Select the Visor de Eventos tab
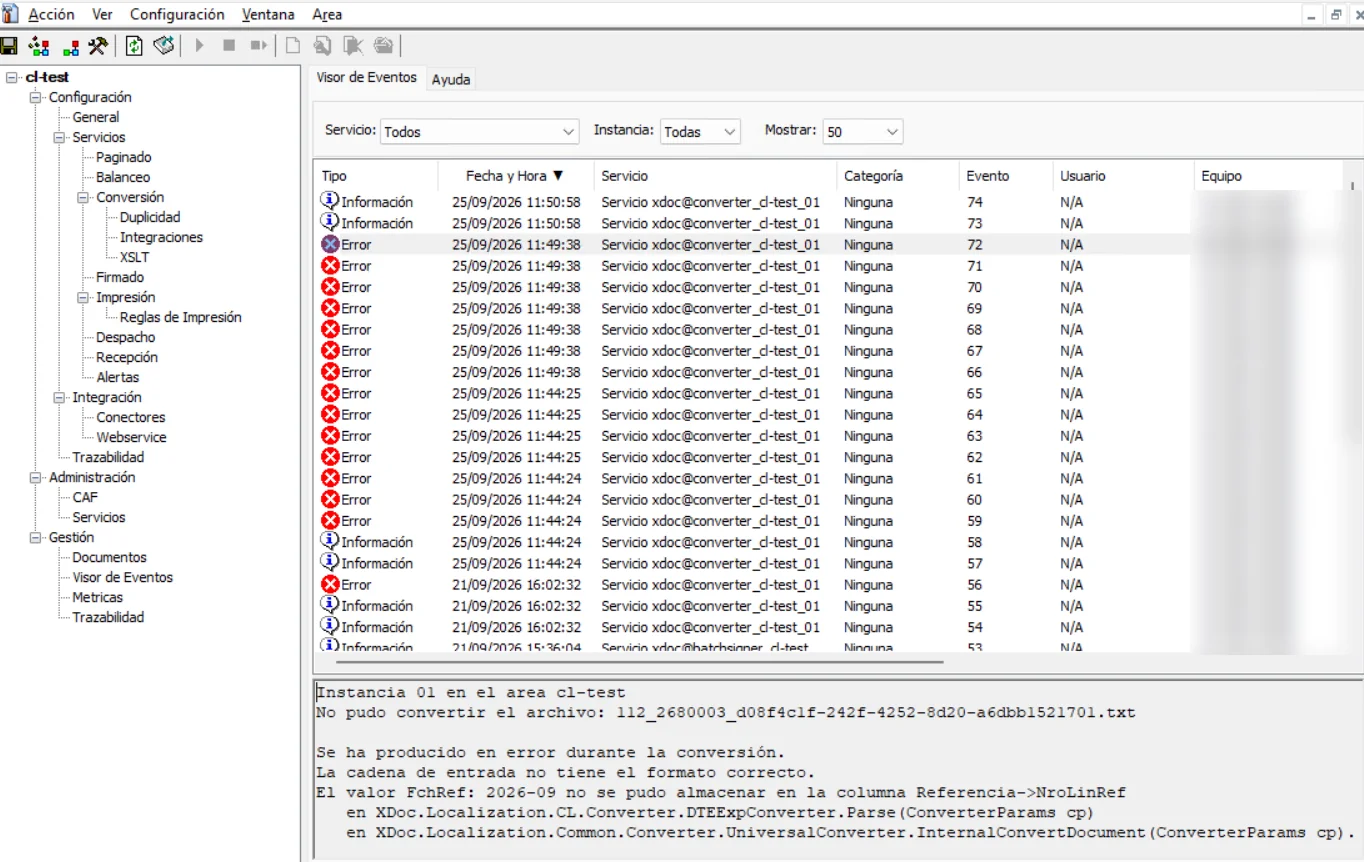The image size is (1364, 862). point(366,77)
